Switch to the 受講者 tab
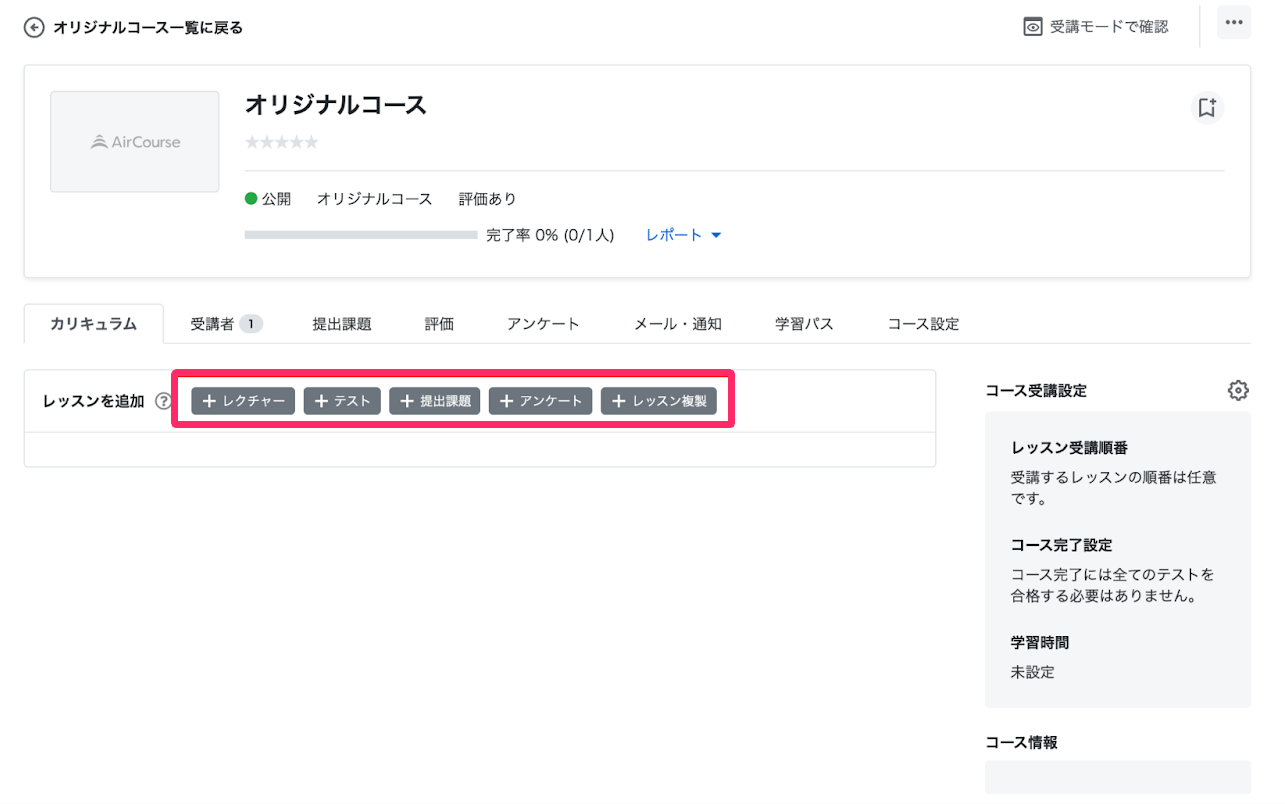 point(226,324)
